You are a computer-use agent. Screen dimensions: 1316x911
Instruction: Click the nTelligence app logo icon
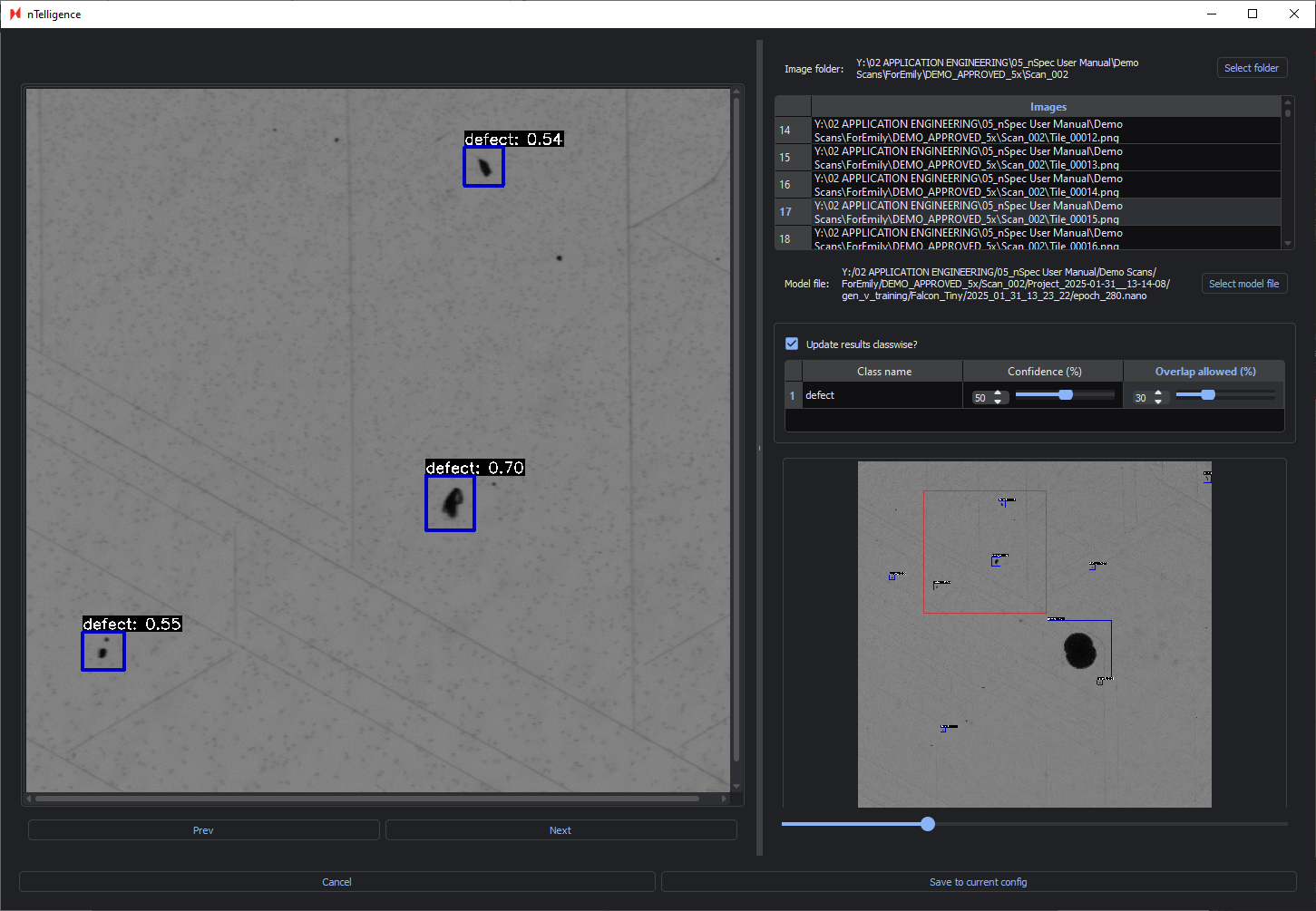15,14
